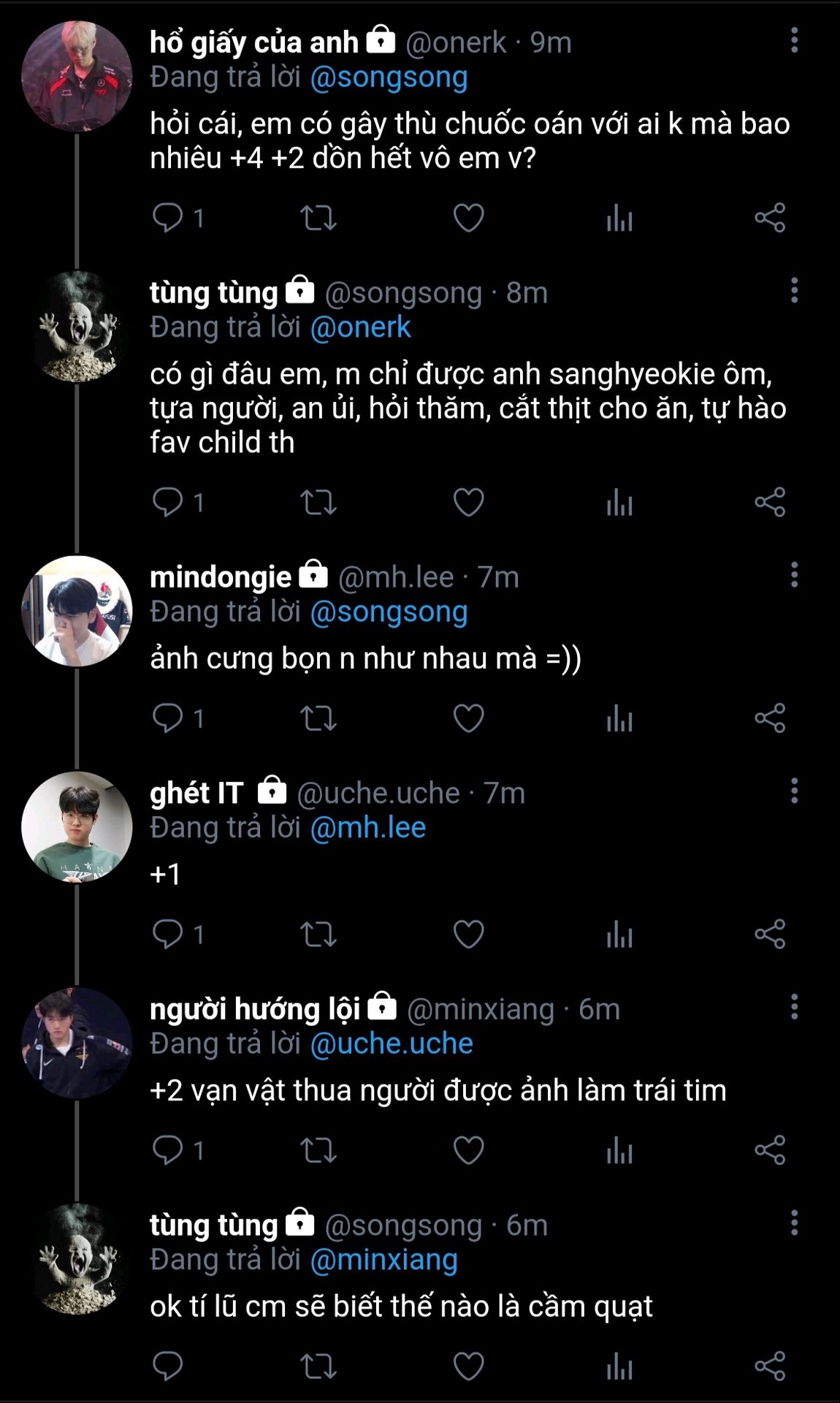Viewport: 840px width, 1403px height.
Task: Like the last "cầm quạt" tweet
Action: pyautogui.click(x=468, y=1366)
